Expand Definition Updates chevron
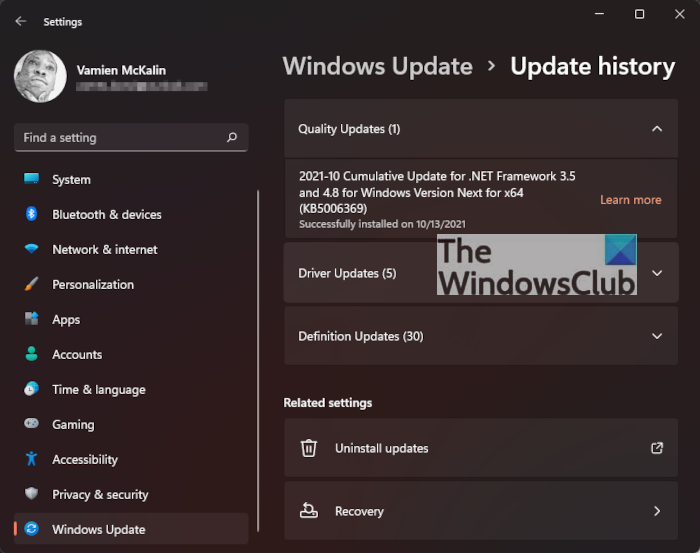Image resolution: width=700 pixels, height=553 pixels. [x=657, y=336]
